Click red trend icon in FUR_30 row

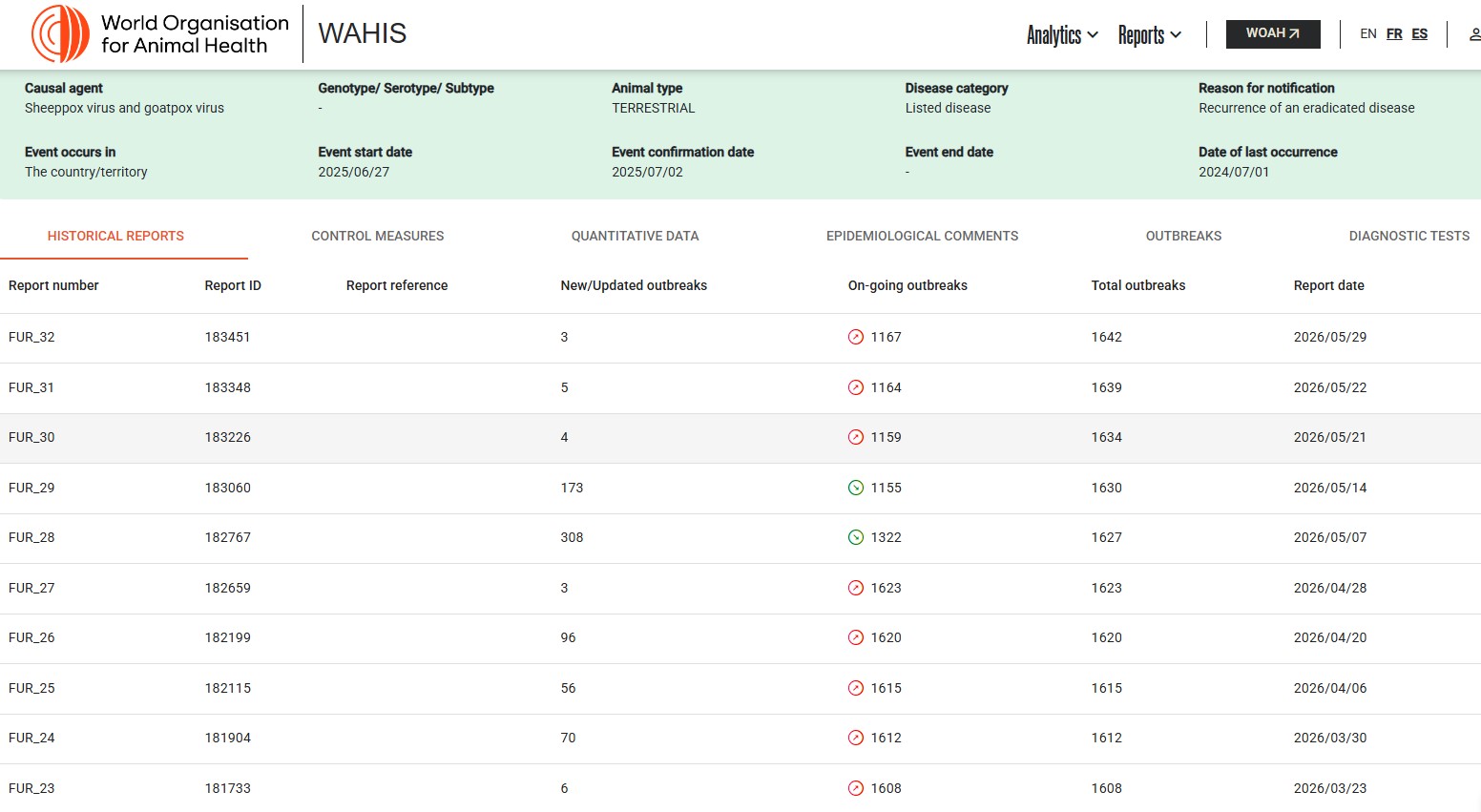[x=856, y=437]
